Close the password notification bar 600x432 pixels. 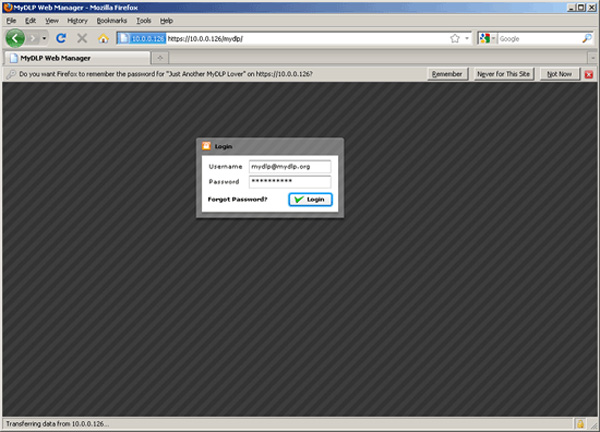(589, 75)
